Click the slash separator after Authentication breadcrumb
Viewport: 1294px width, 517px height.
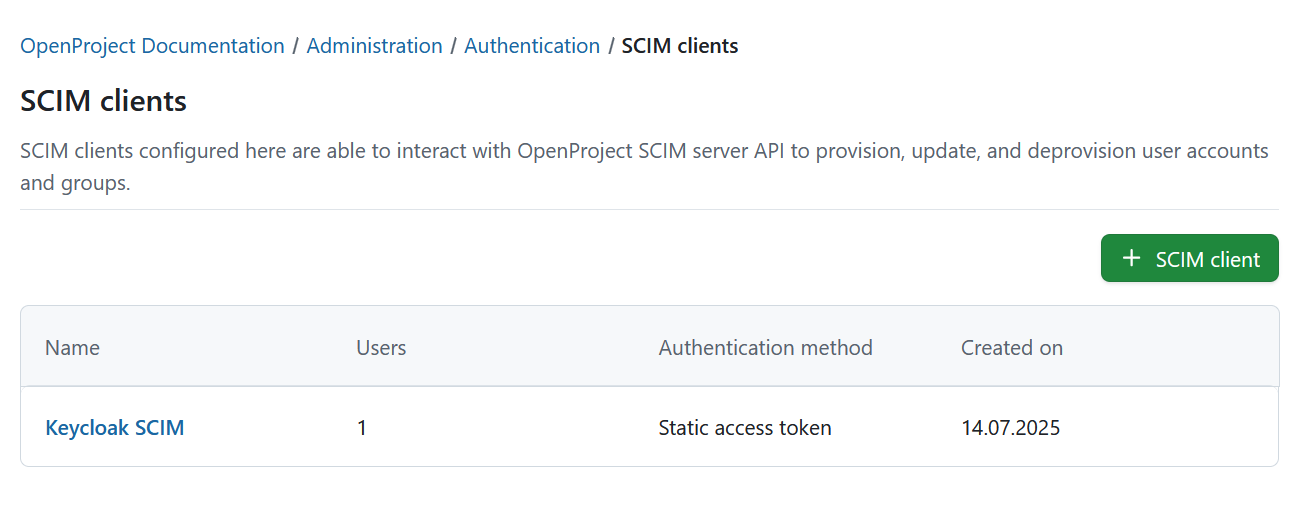pyautogui.click(x=611, y=46)
